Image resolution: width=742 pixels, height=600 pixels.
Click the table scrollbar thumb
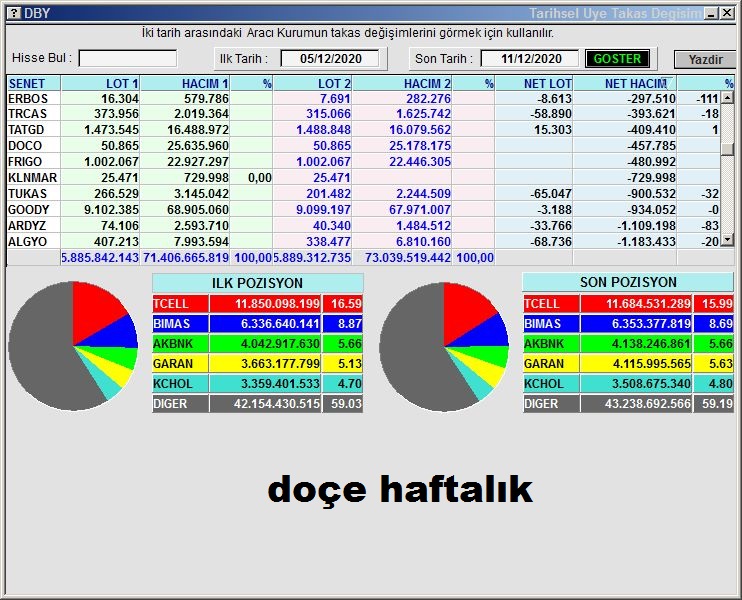(x=727, y=149)
